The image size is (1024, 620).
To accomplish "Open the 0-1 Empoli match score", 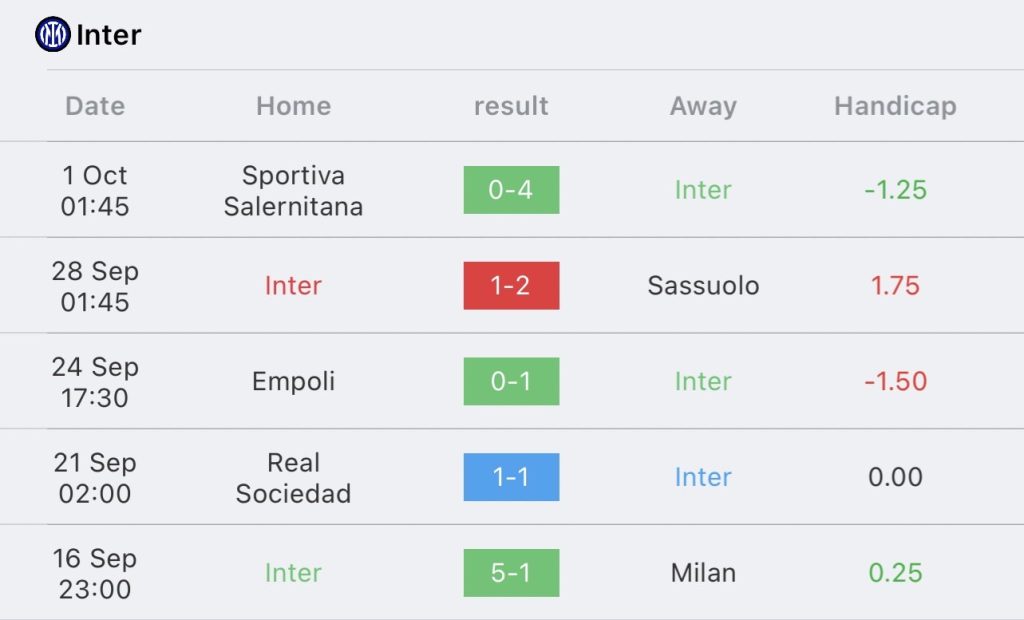I will 511,381.
